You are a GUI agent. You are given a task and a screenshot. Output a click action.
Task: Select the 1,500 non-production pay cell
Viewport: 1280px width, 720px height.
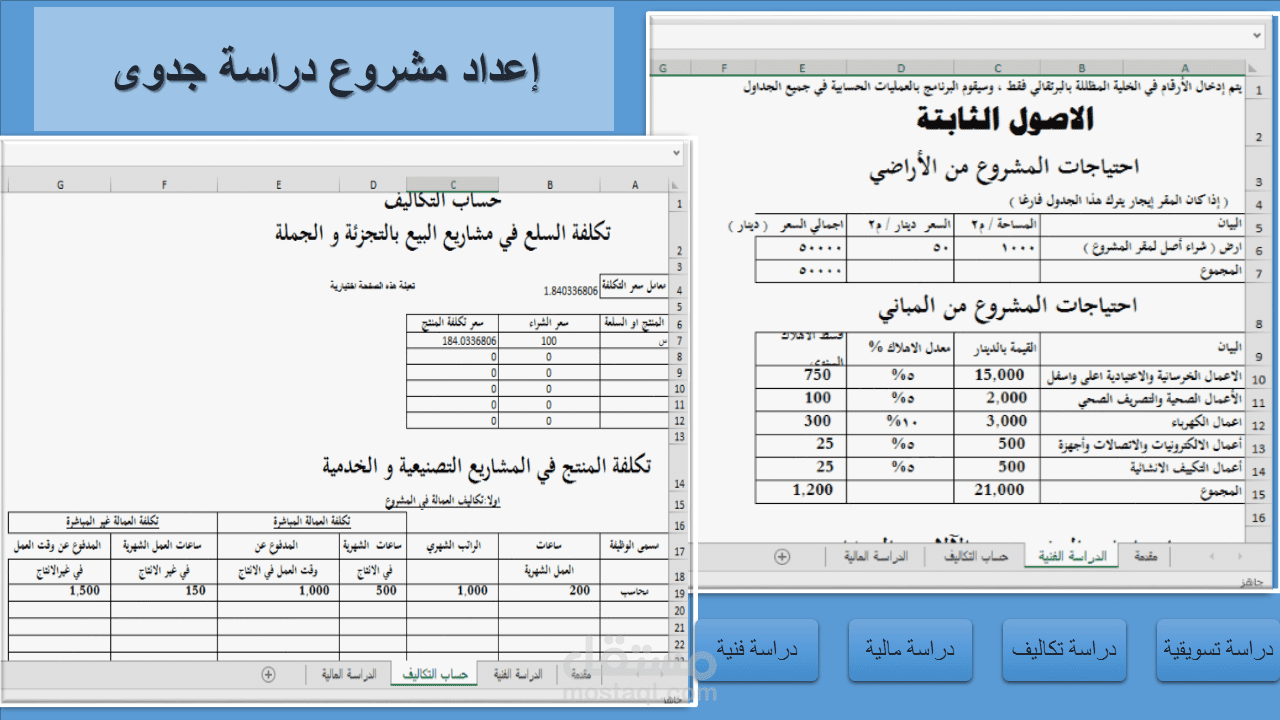pyautogui.click(x=59, y=592)
